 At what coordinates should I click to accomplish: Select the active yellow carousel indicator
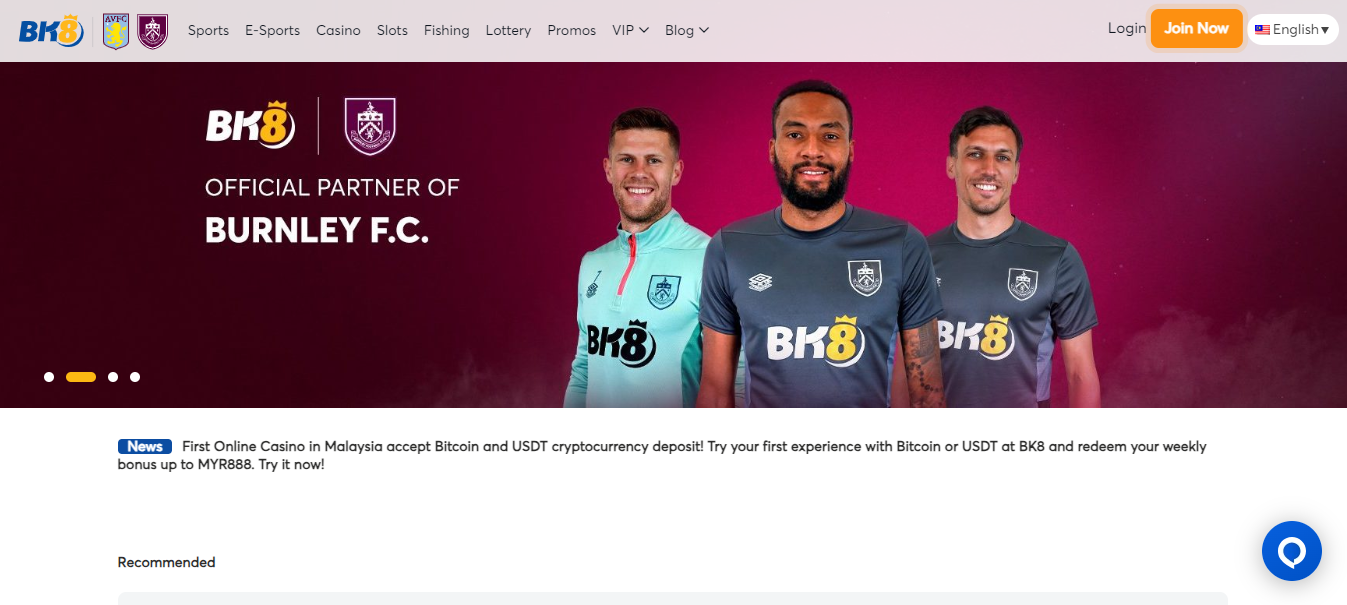(x=81, y=377)
